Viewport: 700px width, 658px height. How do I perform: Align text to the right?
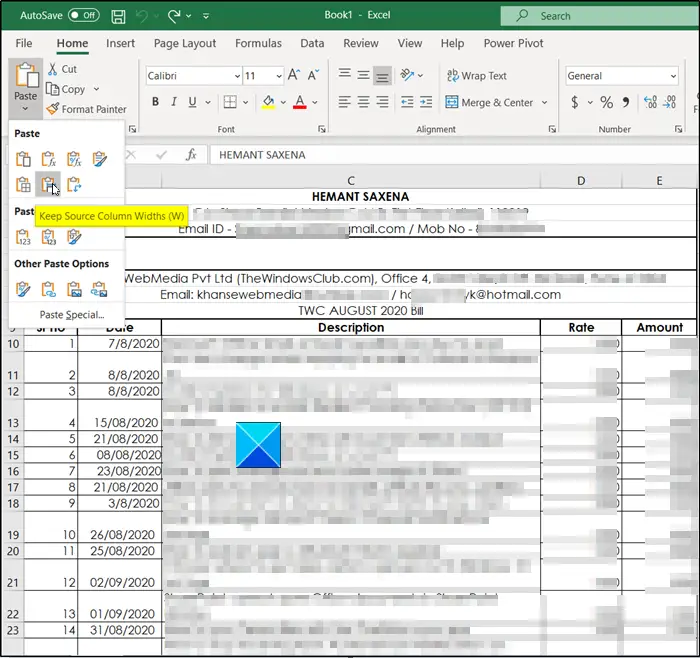382,102
